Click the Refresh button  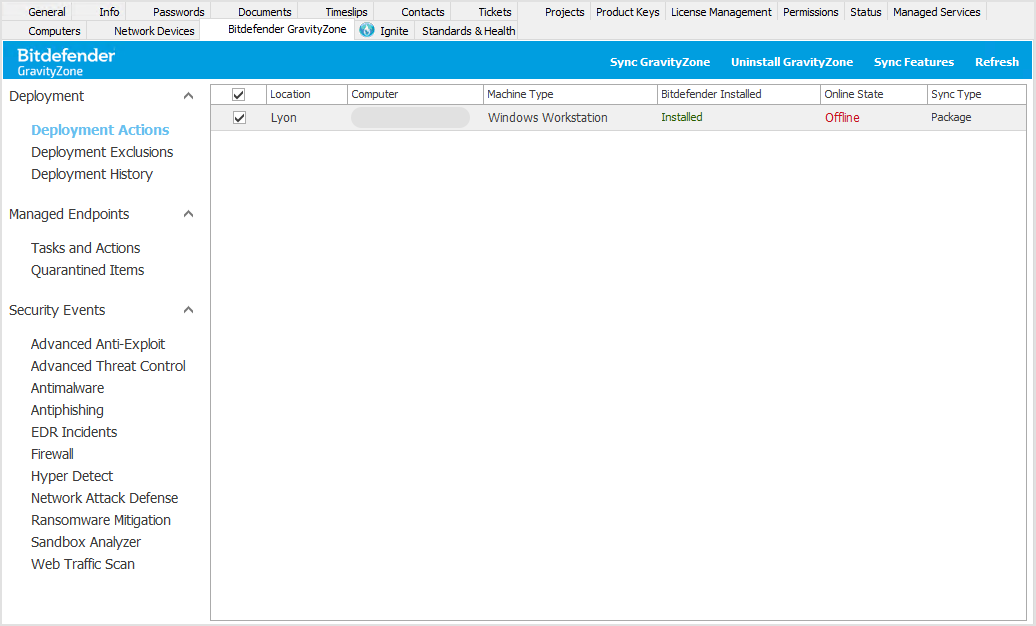tap(996, 61)
